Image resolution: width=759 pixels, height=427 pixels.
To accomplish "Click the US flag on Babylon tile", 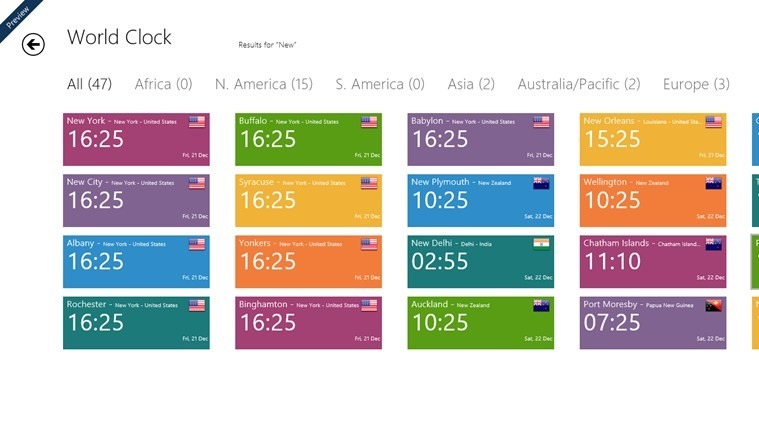I will point(541,122).
